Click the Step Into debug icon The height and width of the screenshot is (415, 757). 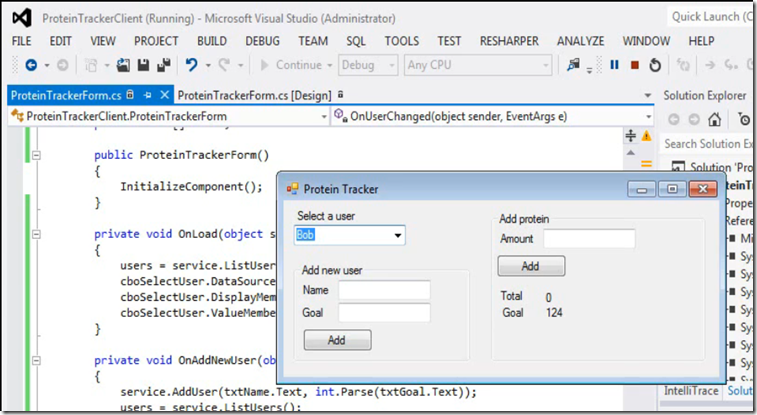[x=731, y=65]
